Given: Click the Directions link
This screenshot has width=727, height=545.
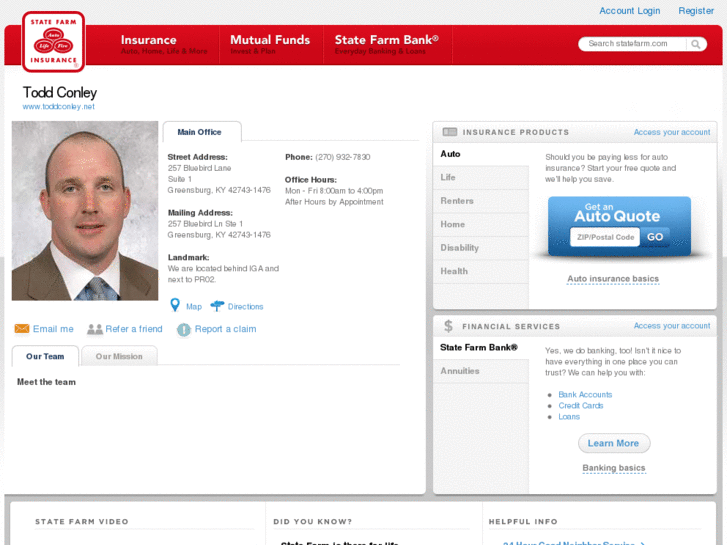Looking at the screenshot, I should pos(245,307).
